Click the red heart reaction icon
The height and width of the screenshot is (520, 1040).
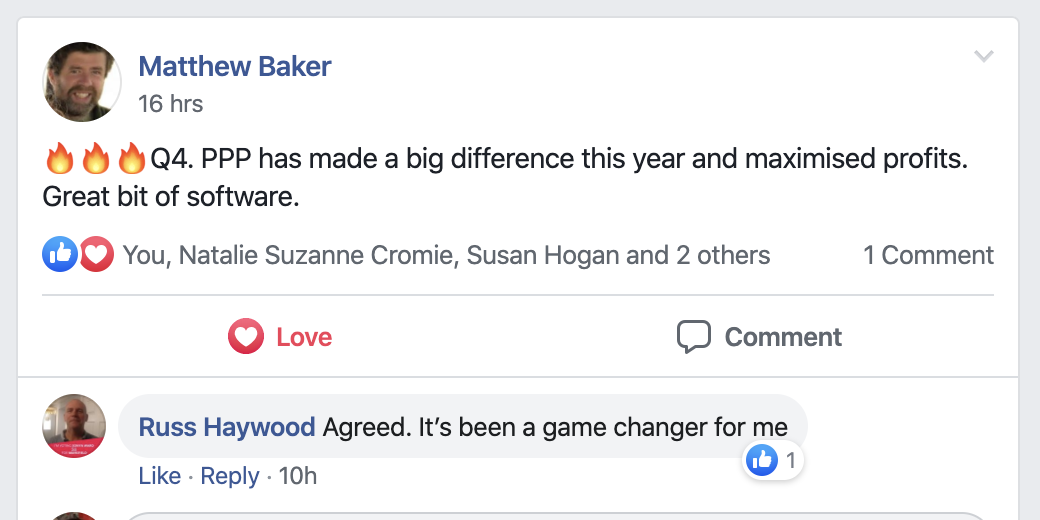coord(97,255)
